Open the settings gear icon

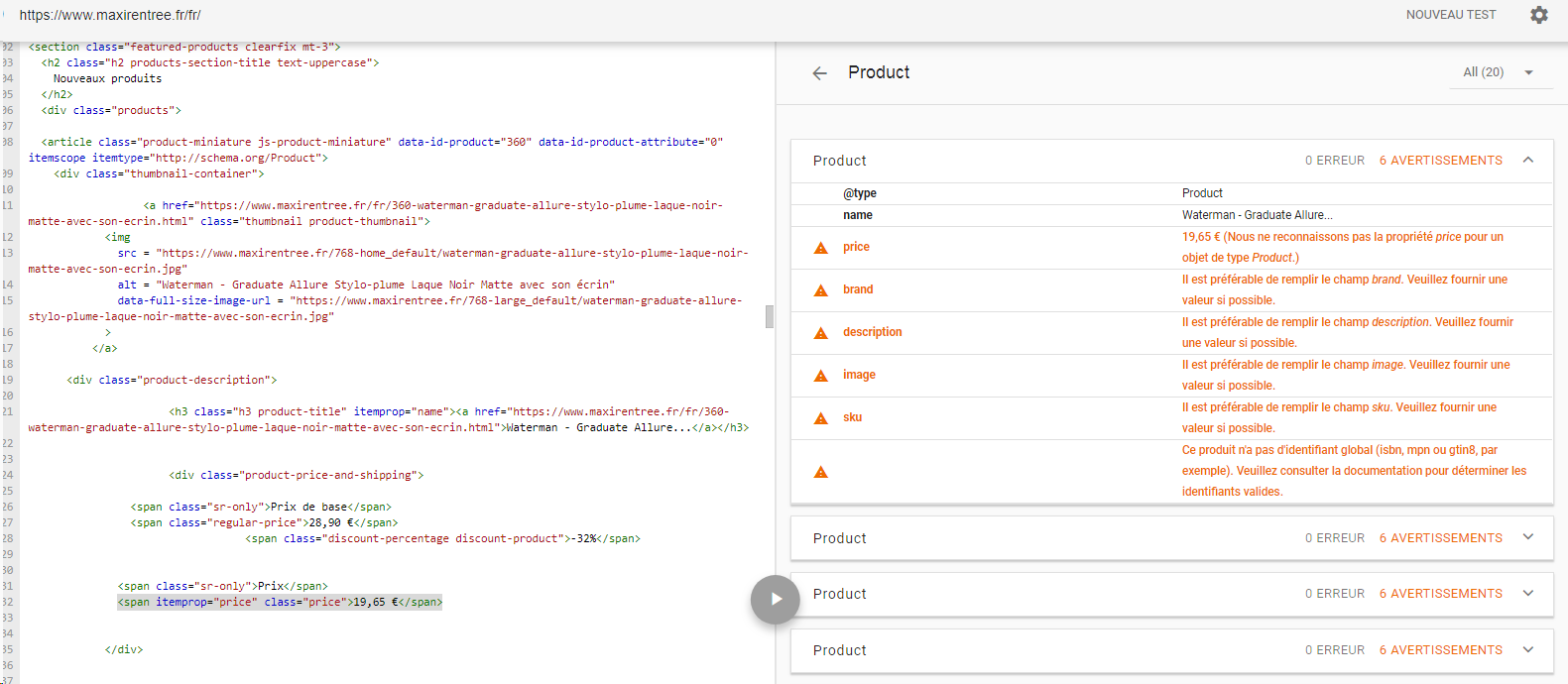click(1538, 15)
